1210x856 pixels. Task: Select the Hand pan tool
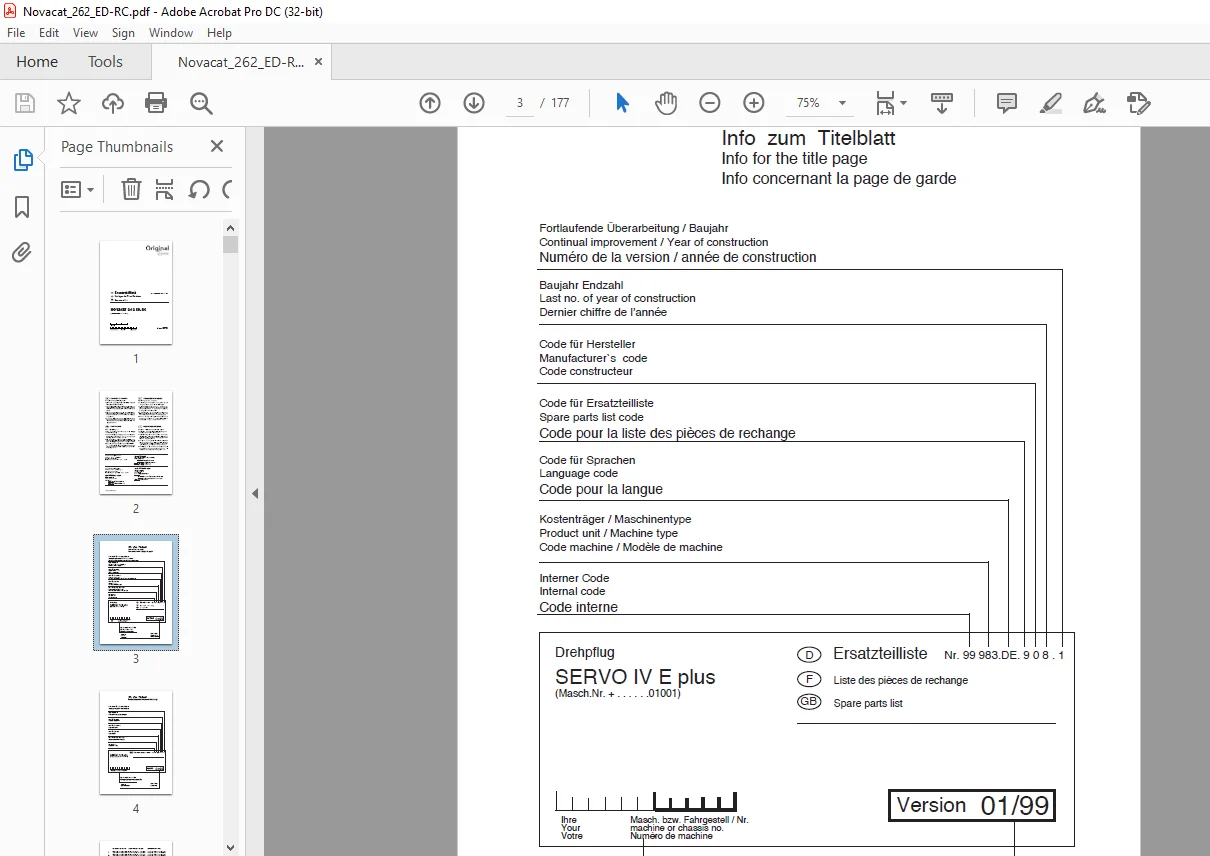666,103
